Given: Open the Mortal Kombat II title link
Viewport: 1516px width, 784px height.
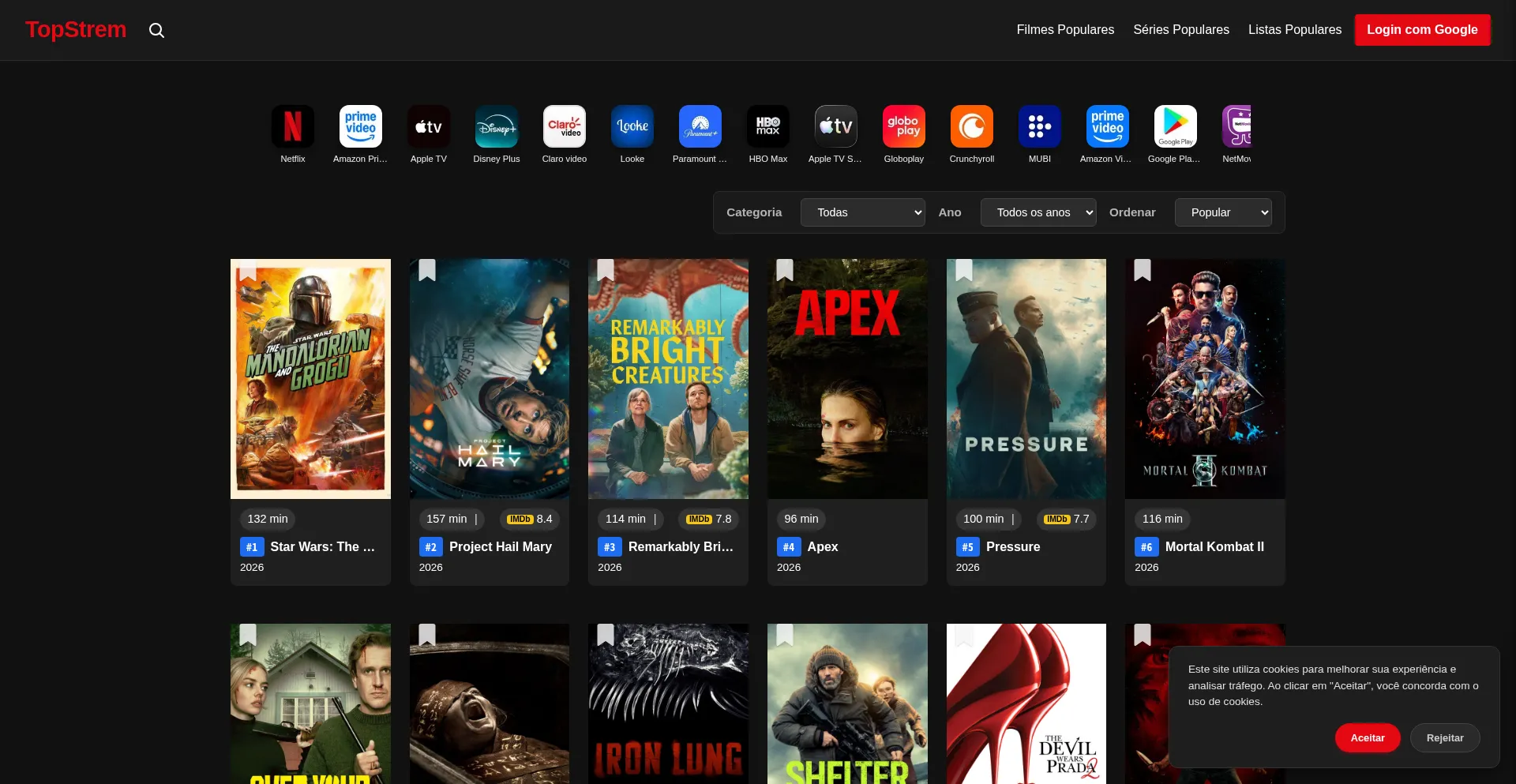Looking at the screenshot, I should click(1214, 546).
